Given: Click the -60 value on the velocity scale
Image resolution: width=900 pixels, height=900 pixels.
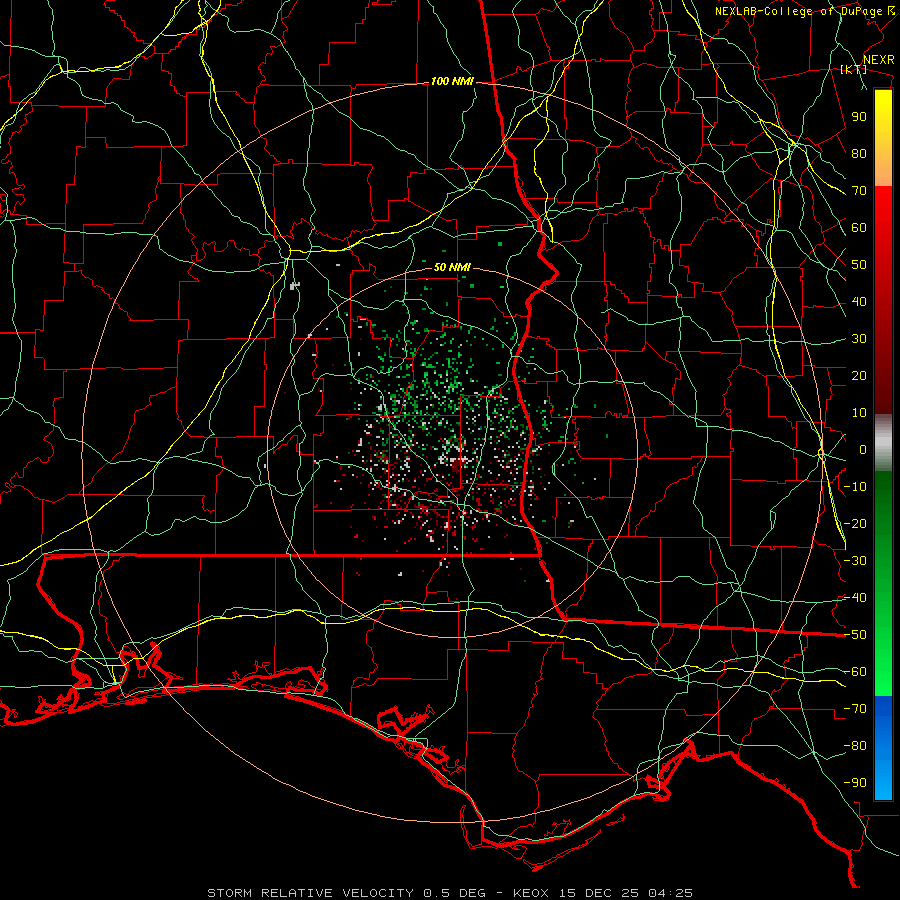Looking at the screenshot, I should [855, 672].
